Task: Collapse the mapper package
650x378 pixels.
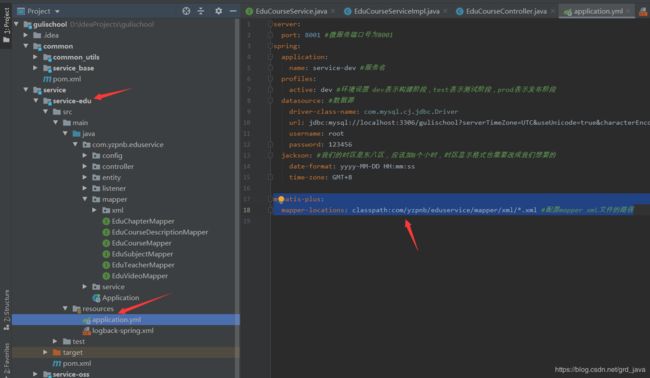Action: coord(85,199)
